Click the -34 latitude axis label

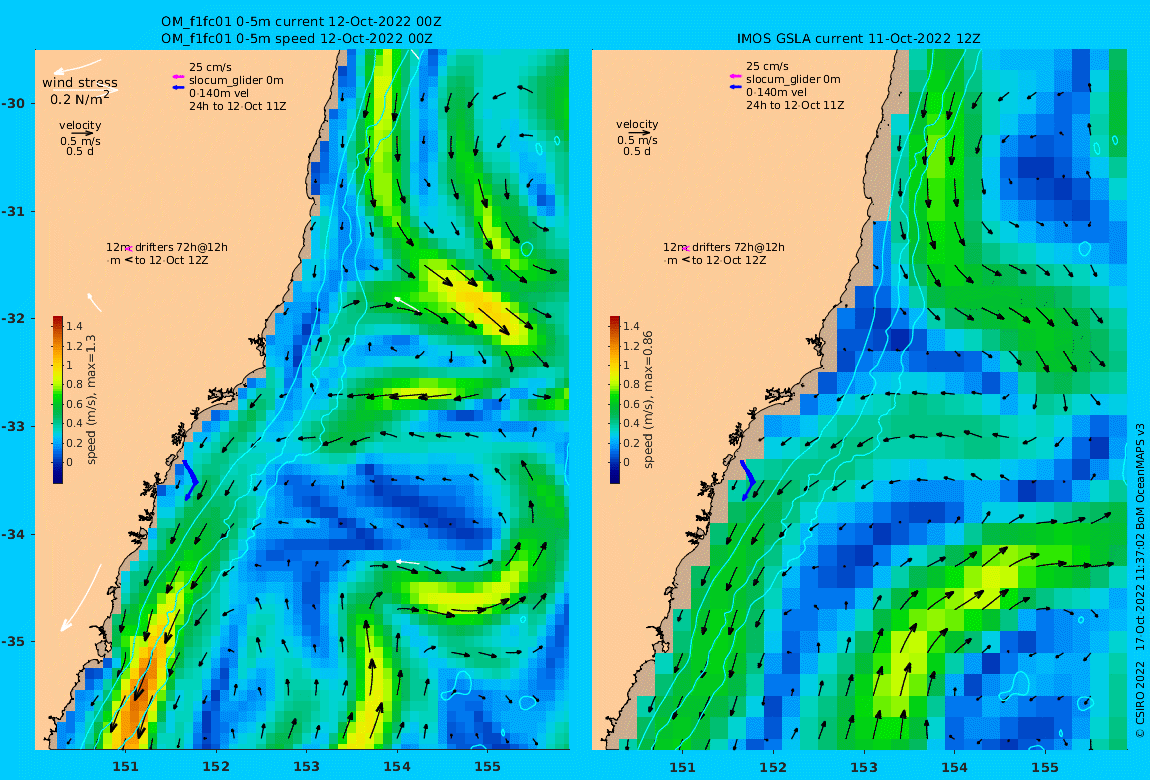[12, 534]
